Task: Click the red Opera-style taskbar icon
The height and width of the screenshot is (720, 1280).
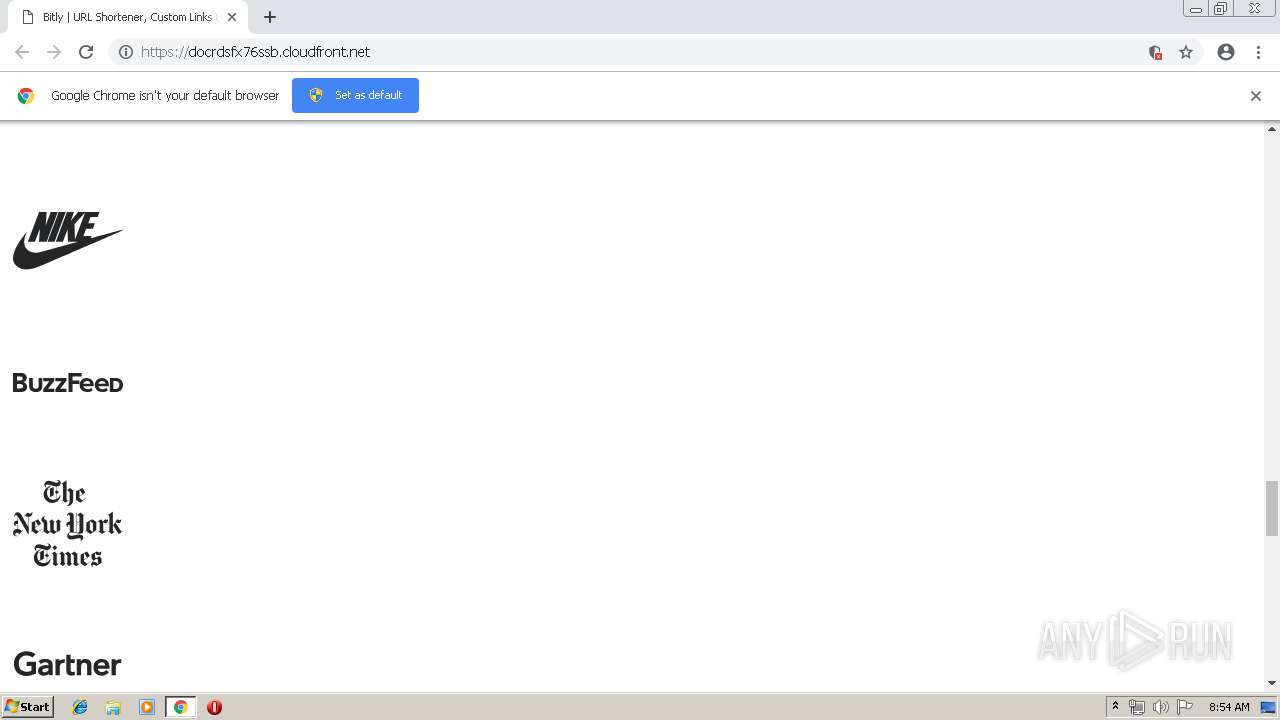Action: tap(214, 707)
